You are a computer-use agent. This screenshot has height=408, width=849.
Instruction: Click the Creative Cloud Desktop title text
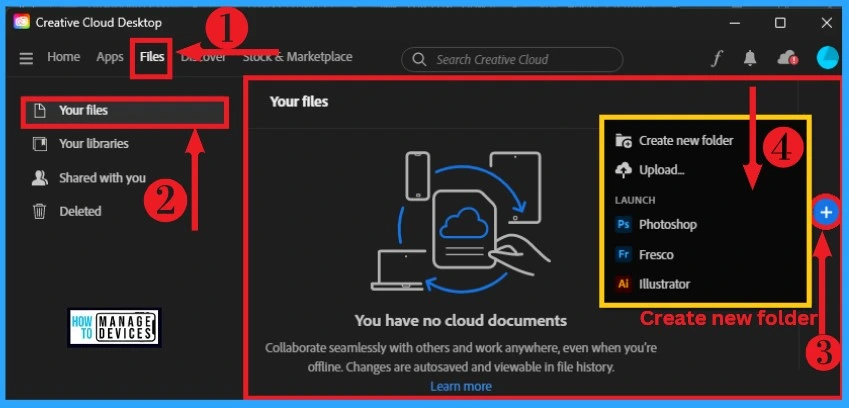[x=99, y=23]
